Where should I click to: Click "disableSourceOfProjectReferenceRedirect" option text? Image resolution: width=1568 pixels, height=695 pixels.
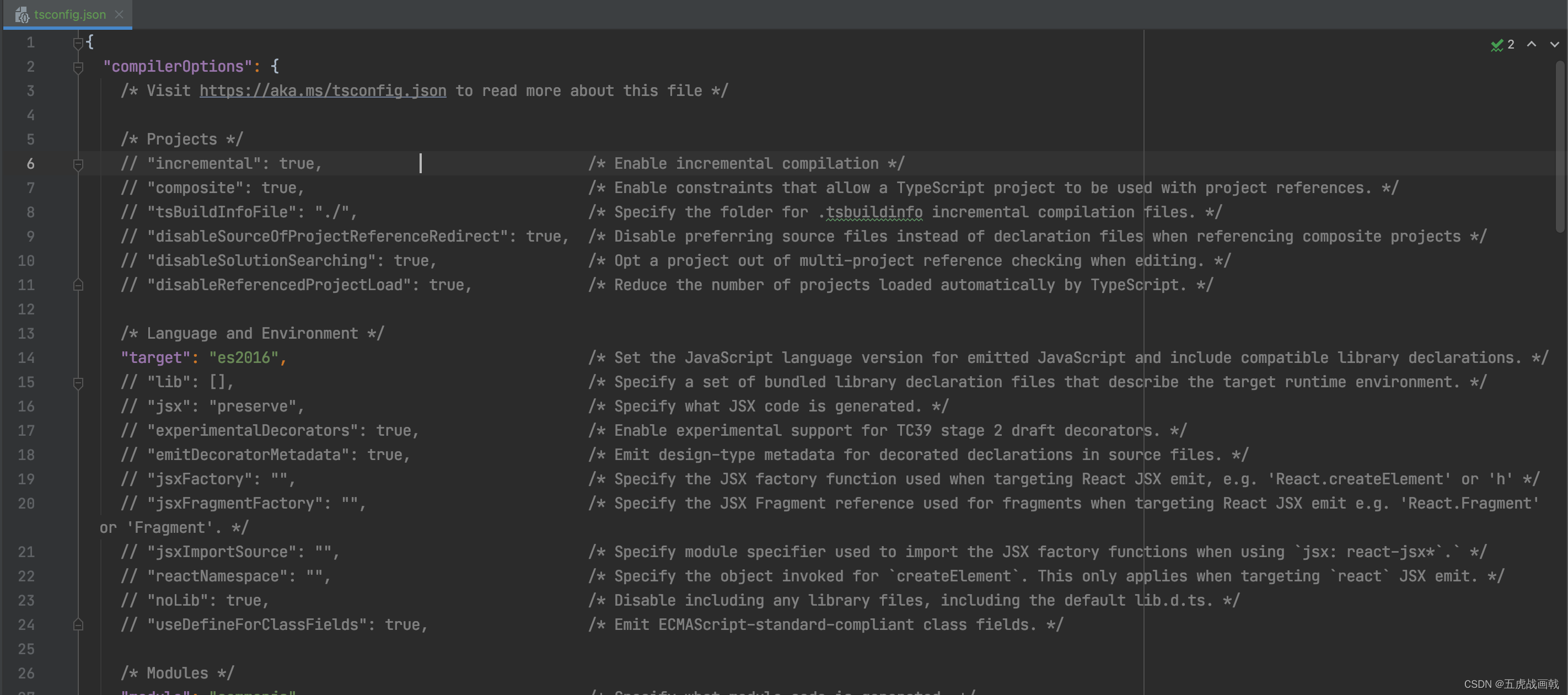[x=345, y=236]
